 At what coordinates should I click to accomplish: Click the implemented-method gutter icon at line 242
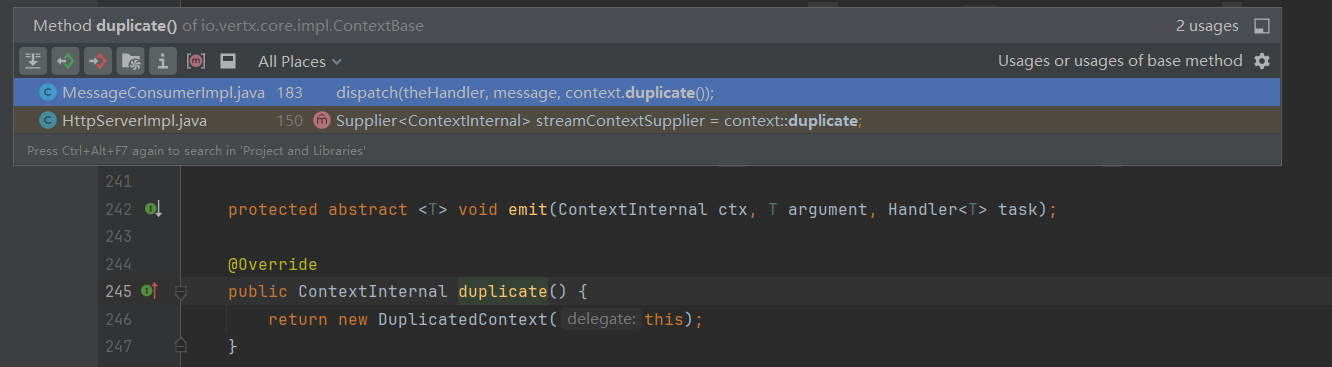[153, 209]
